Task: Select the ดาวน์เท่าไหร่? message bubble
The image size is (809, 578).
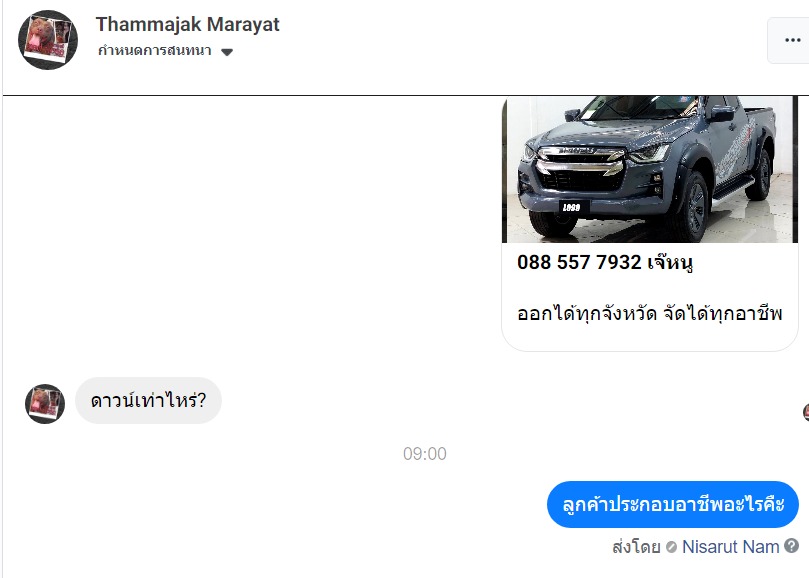Action: 149,400
